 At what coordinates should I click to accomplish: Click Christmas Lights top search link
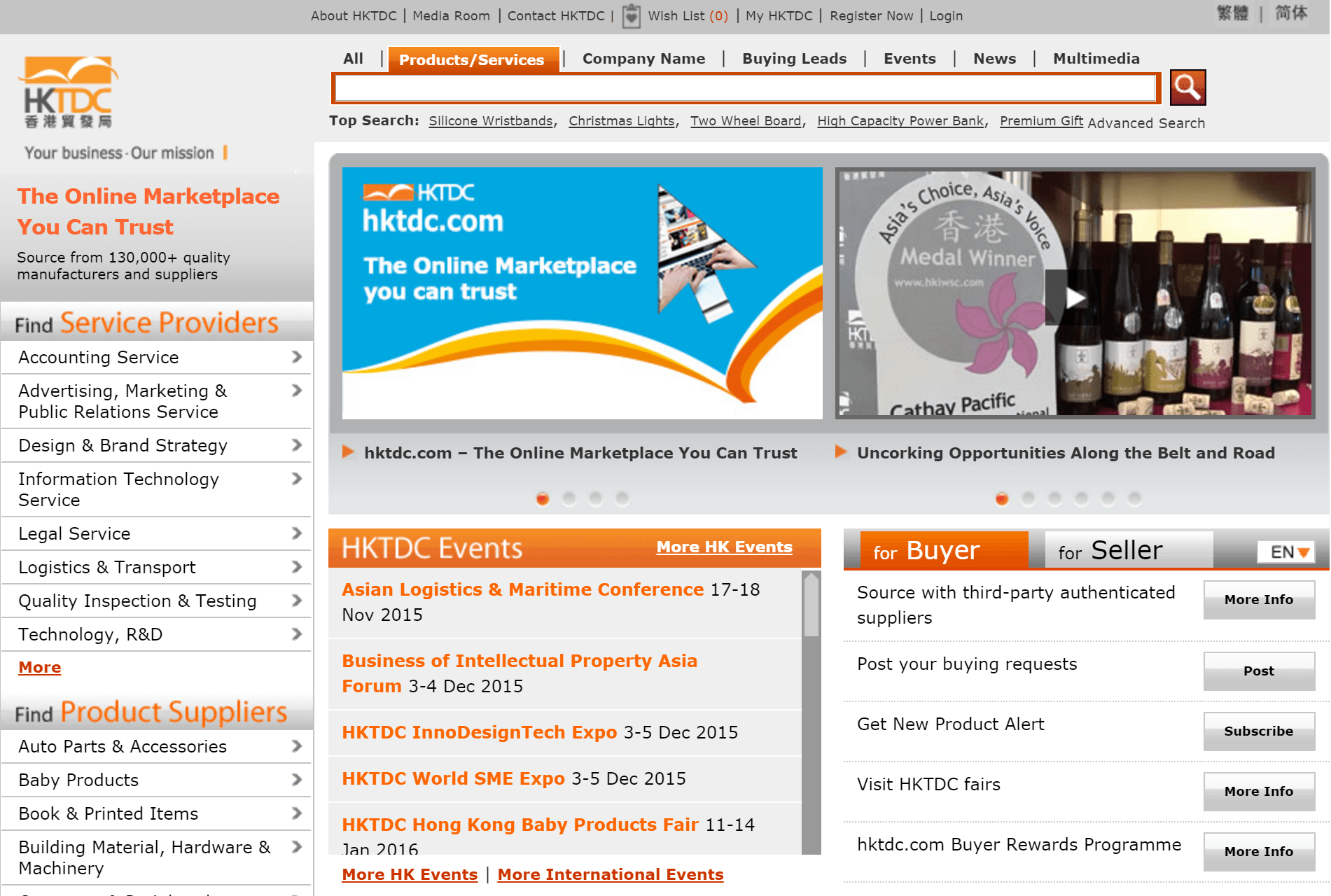click(x=622, y=121)
